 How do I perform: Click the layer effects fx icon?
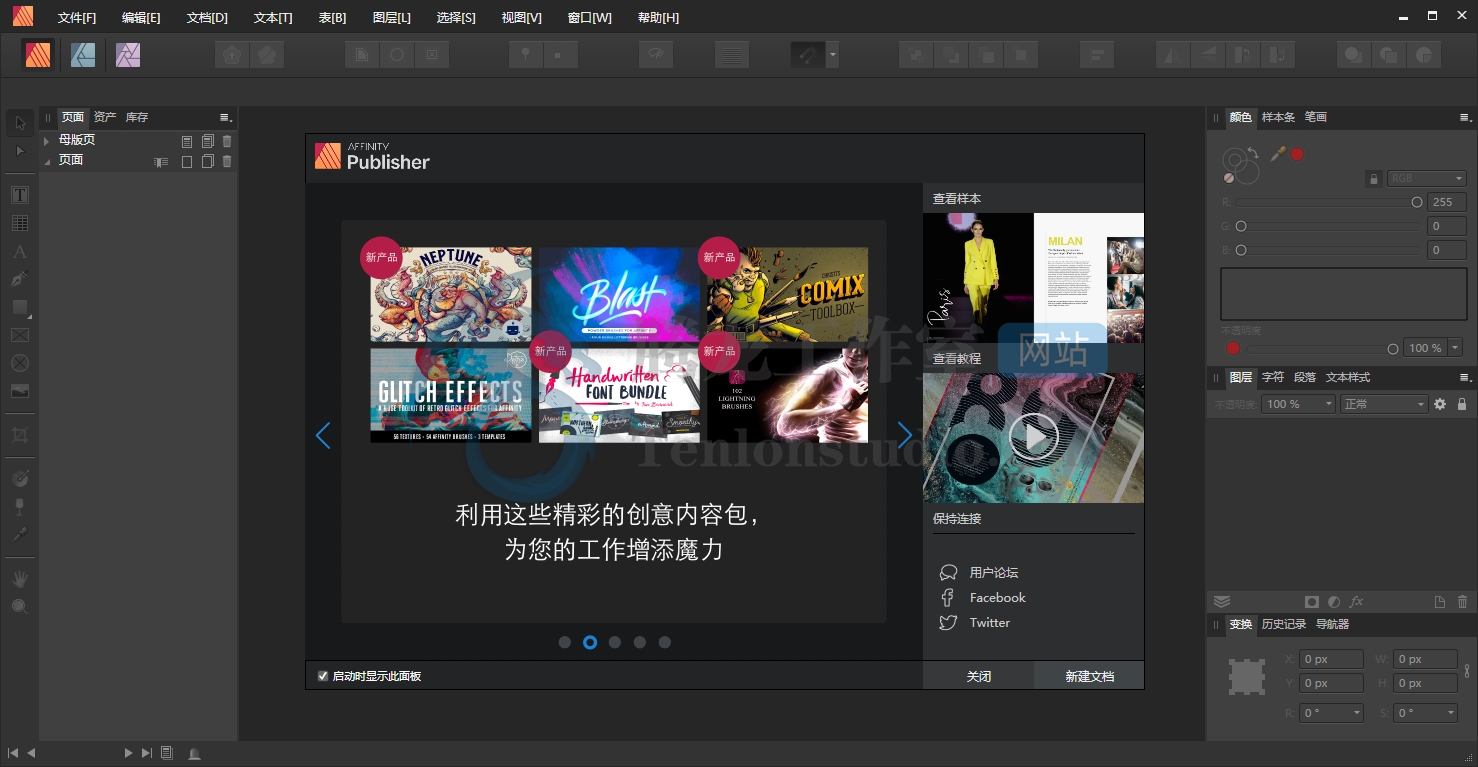[x=1357, y=602]
